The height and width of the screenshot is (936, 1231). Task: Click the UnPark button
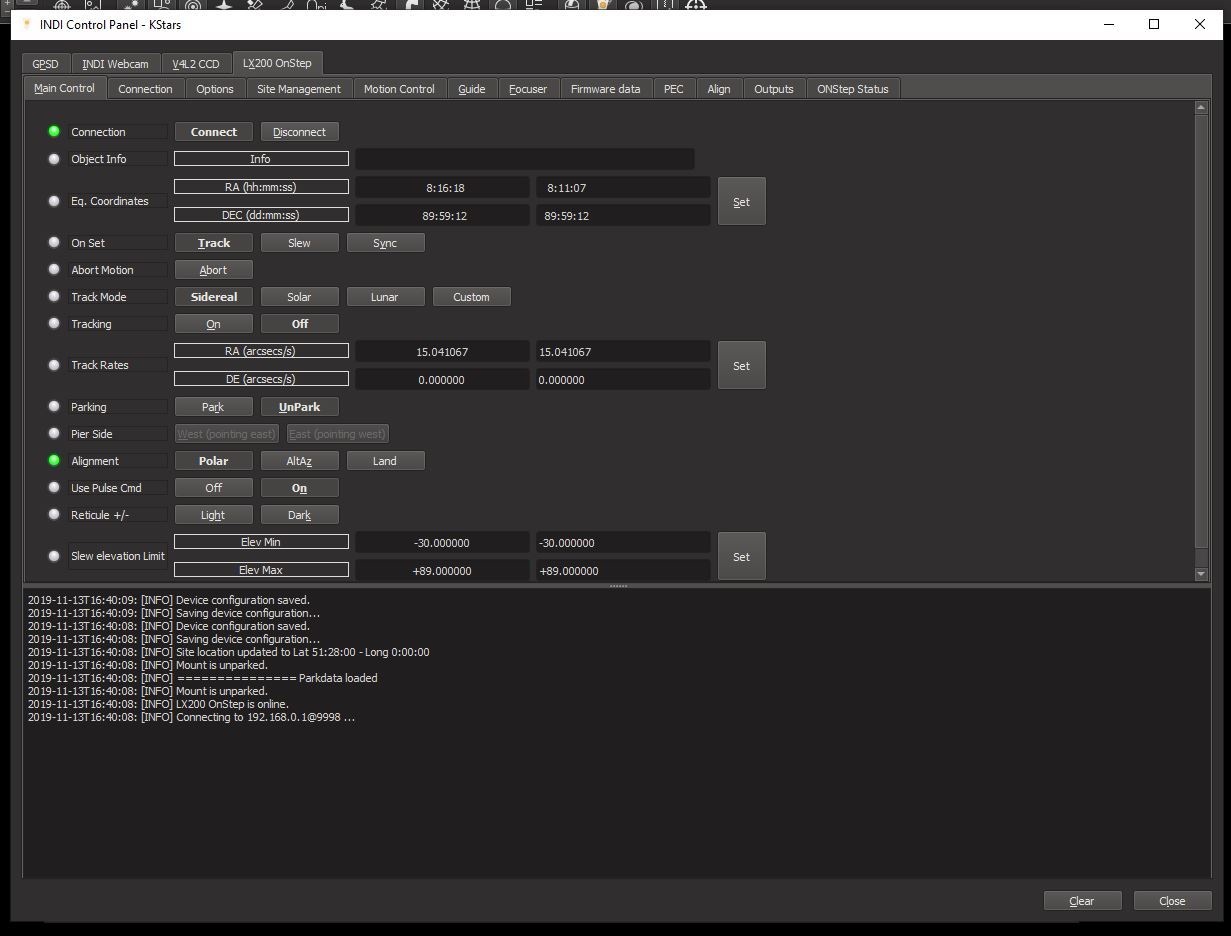[299, 407]
